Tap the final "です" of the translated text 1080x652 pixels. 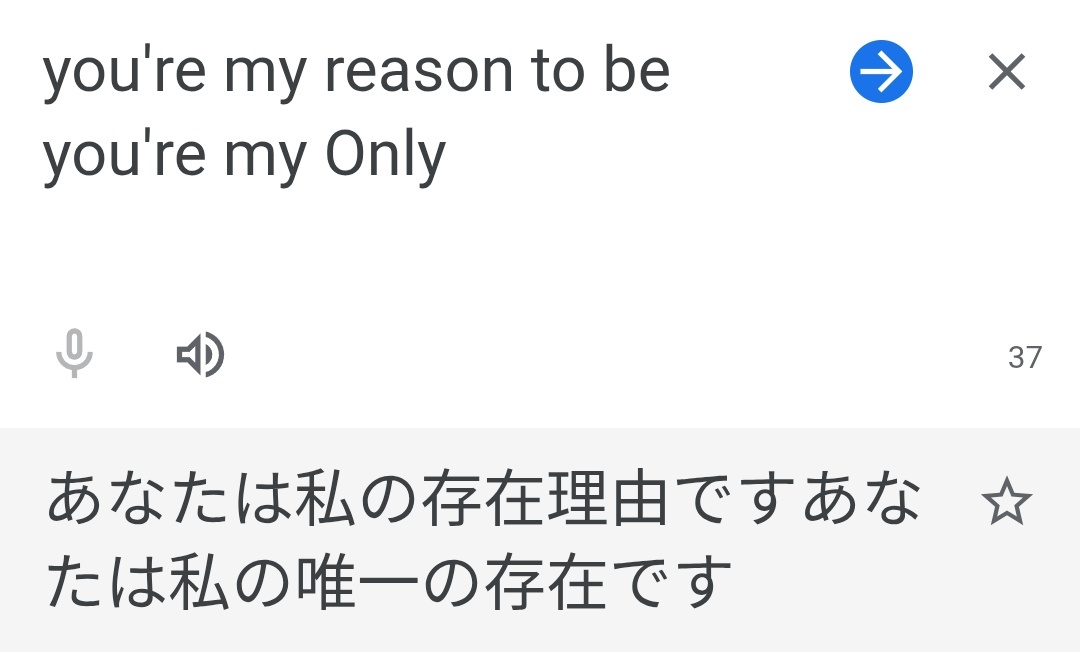(x=686, y=584)
